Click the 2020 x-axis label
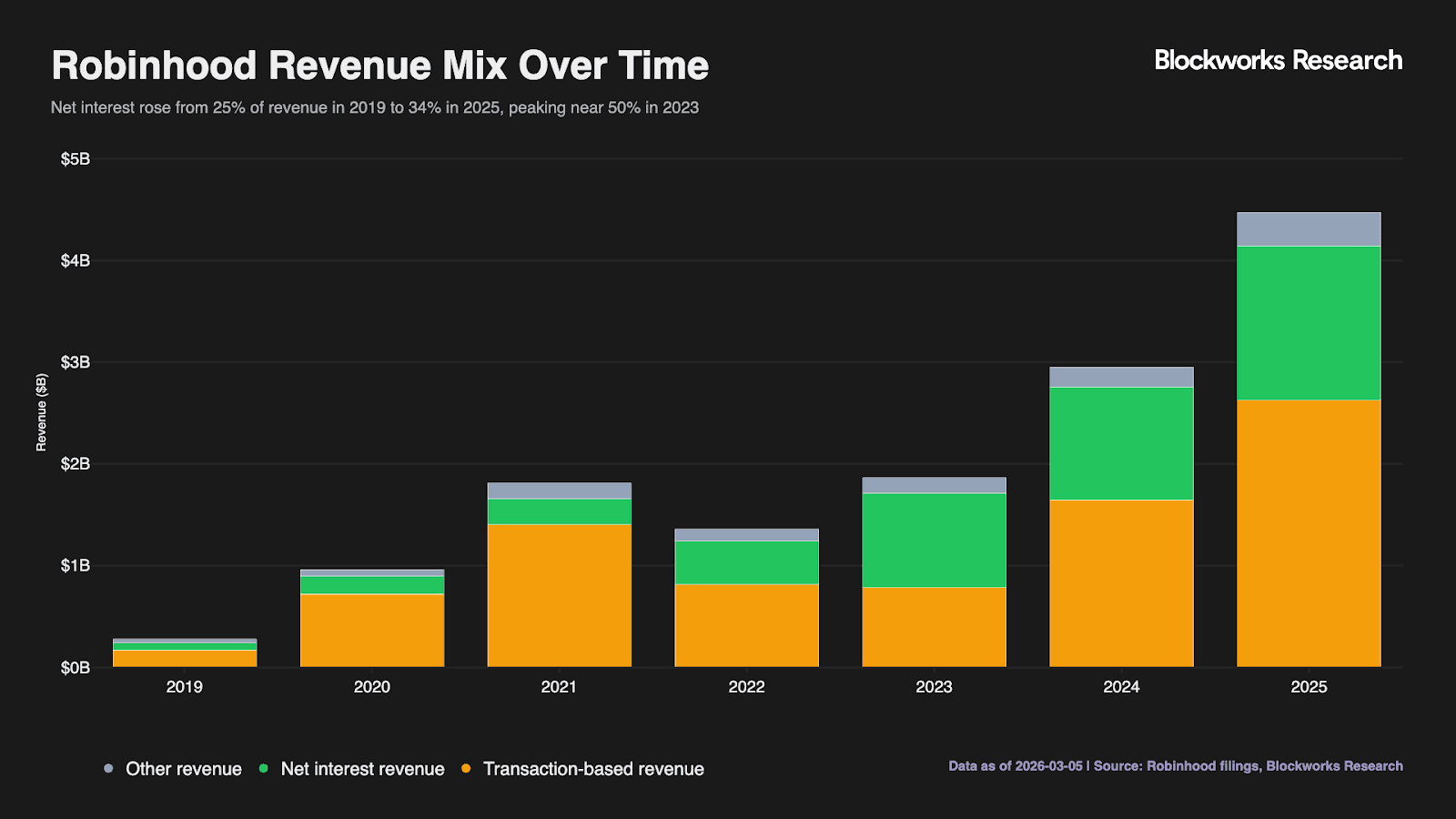Screen dimensions: 1456x819 371,687
